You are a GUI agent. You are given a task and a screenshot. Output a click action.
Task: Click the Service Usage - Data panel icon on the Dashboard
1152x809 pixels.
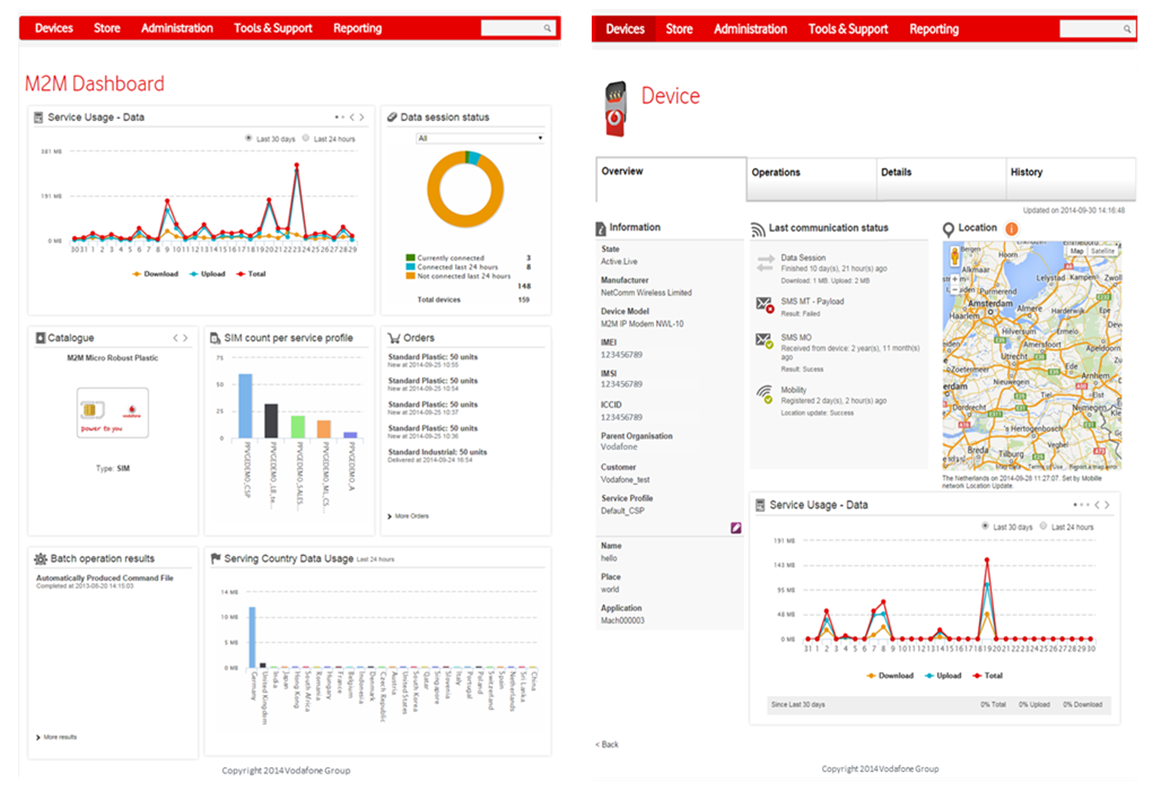pyautogui.click(x=38, y=117)
